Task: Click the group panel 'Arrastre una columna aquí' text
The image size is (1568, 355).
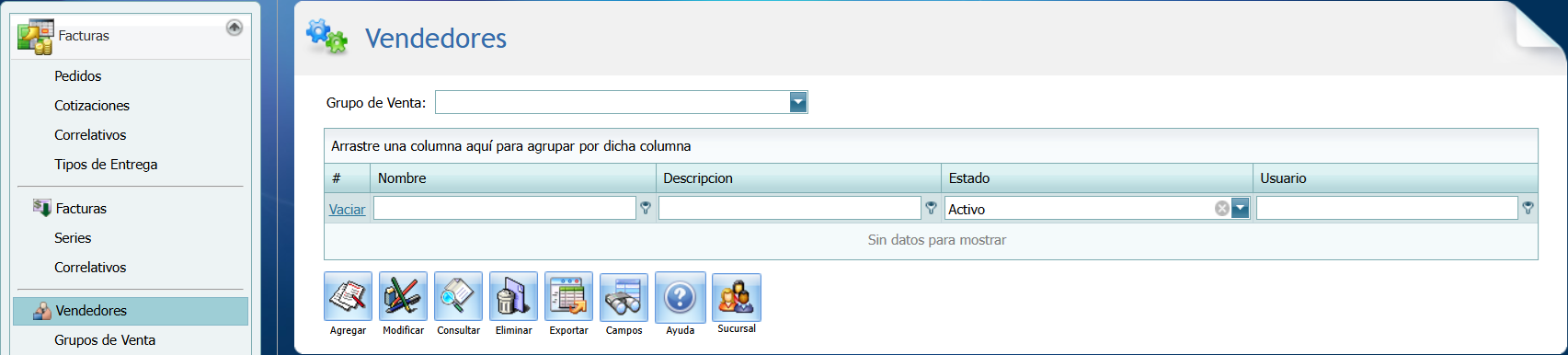Action: (x=511, y=146)
